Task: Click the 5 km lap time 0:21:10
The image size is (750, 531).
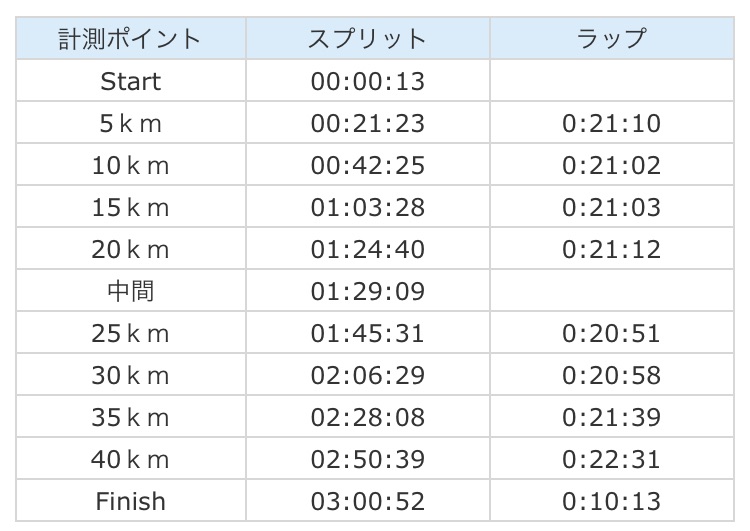Action: click(611, 123)
